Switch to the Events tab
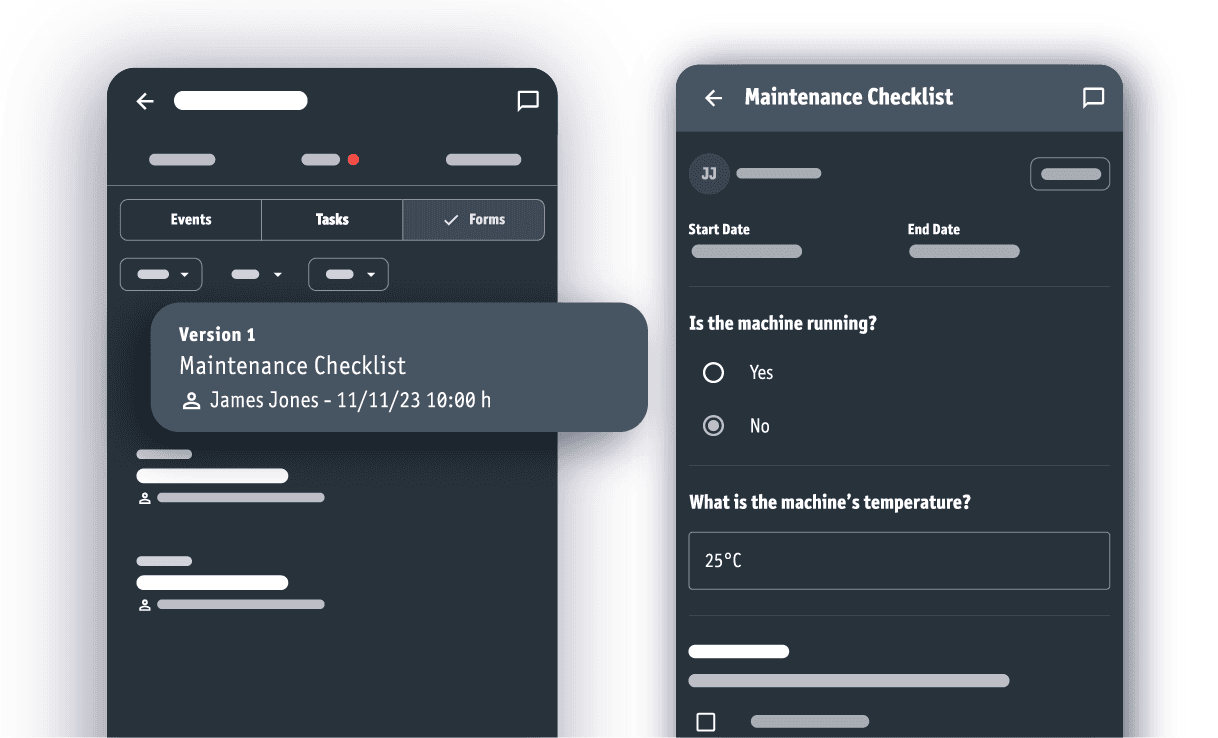1218x738 pixels. pyautogui.click(x=191, y=220)
